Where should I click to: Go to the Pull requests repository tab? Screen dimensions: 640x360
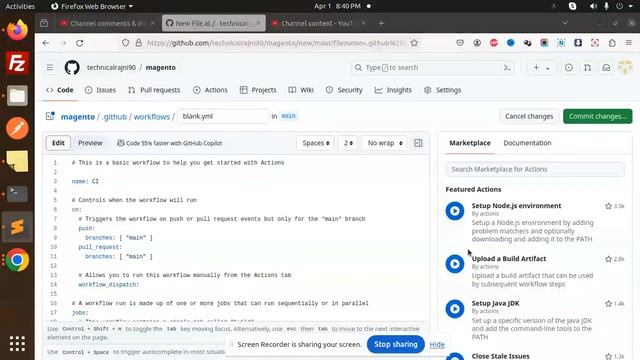pos(154,90)
